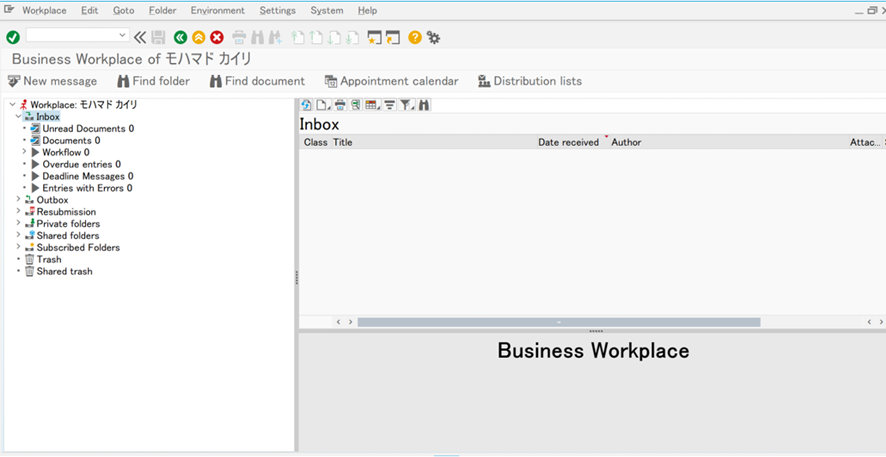Viewport: 886px width, 457px height.
Task: Collapse the Inbox tree node
Action: (x=18, y=116)
